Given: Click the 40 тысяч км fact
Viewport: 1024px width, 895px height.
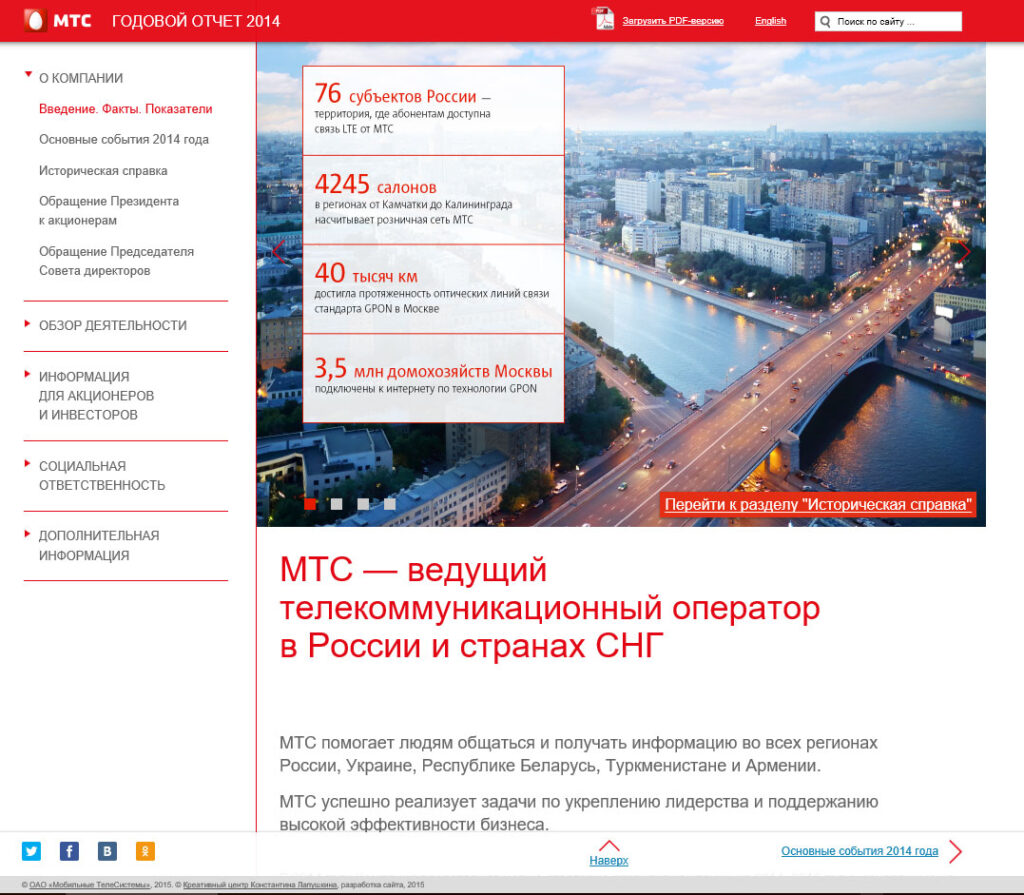Looking at the screenshot, I should (434, 289).
